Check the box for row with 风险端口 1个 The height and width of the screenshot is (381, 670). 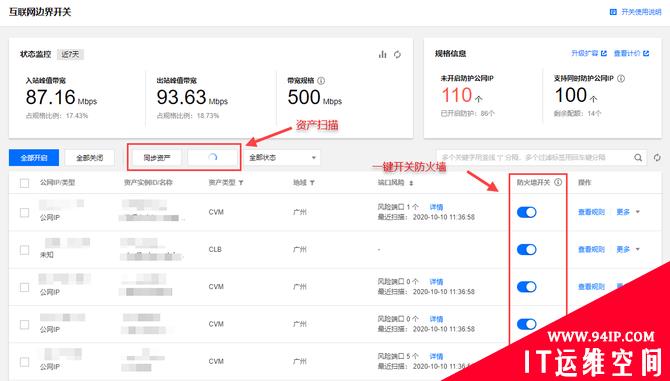pyautogui.click(x=24, y=212)
